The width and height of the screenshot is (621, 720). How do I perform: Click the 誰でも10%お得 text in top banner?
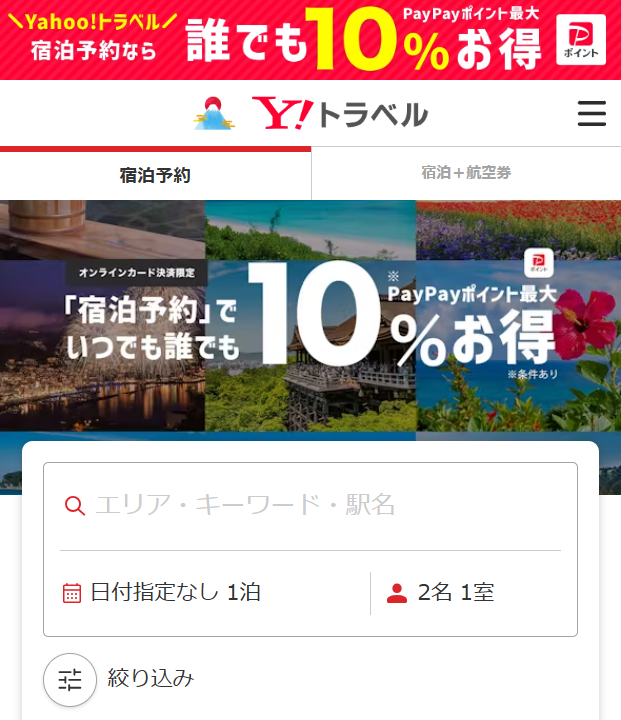(363, 42)
